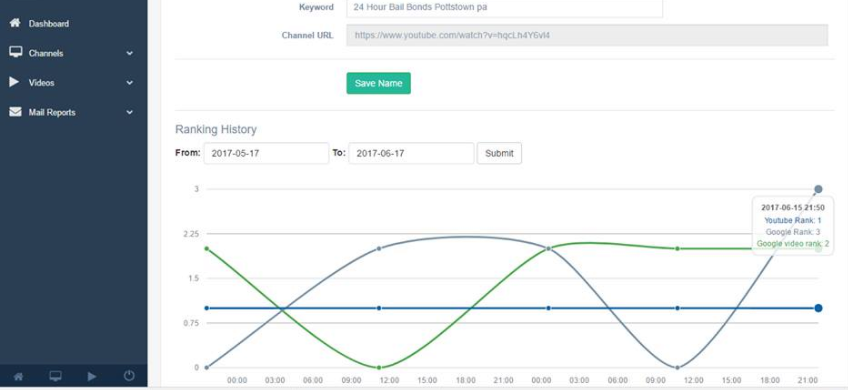This screenshot has width=848, height=390.
Task: Click the Youtube Rank: 1 tooltip text
Action: (x=793, y=220)
